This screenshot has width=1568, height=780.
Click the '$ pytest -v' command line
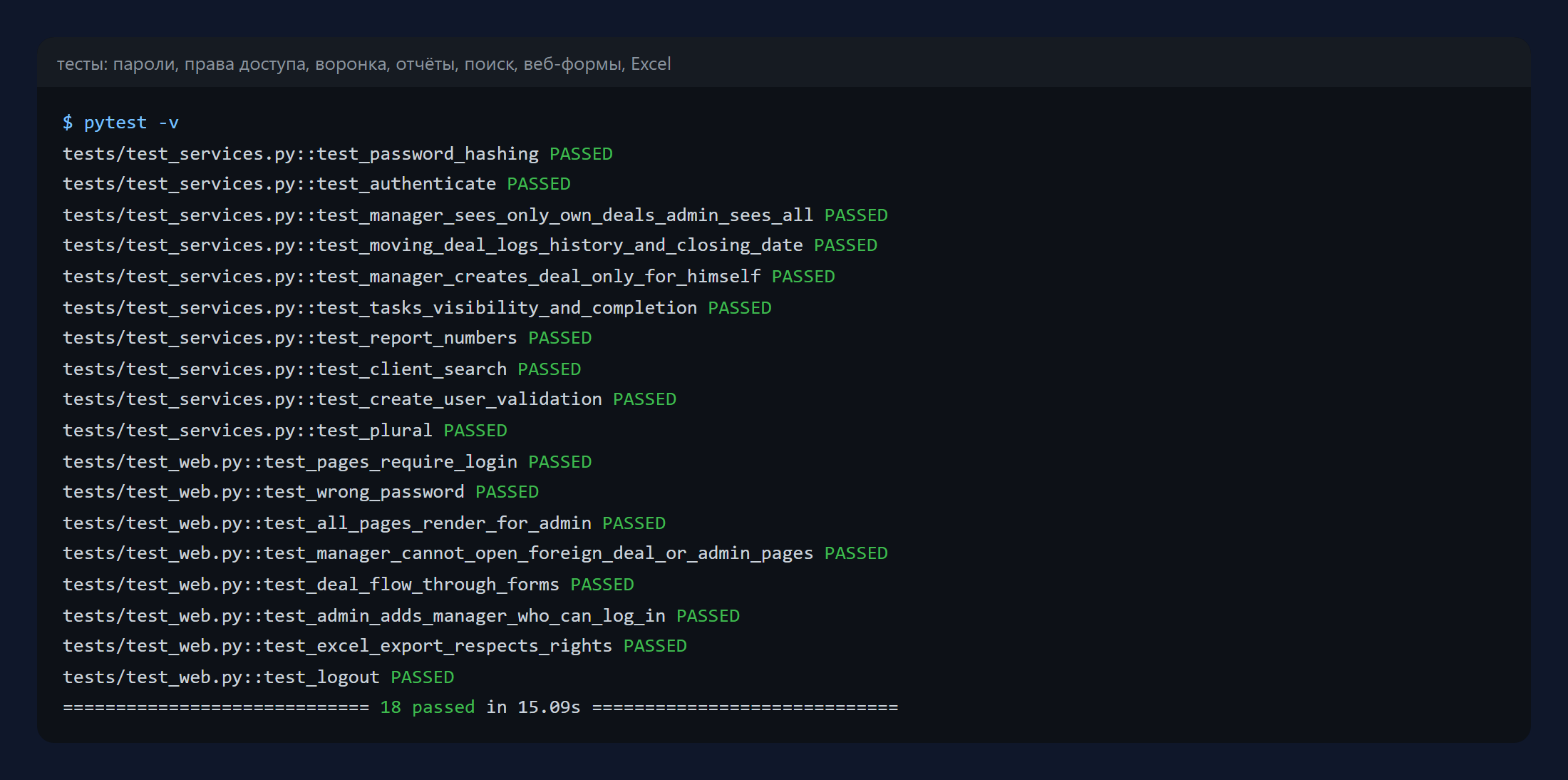coord(120,123)
